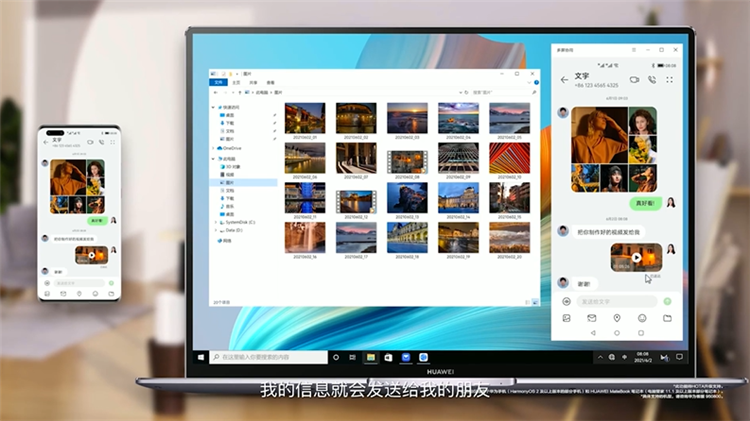Expand the Explorer ribbon chevron
Image resolution: width=750 pixels, height=421 pixels.
coord(529,83)
